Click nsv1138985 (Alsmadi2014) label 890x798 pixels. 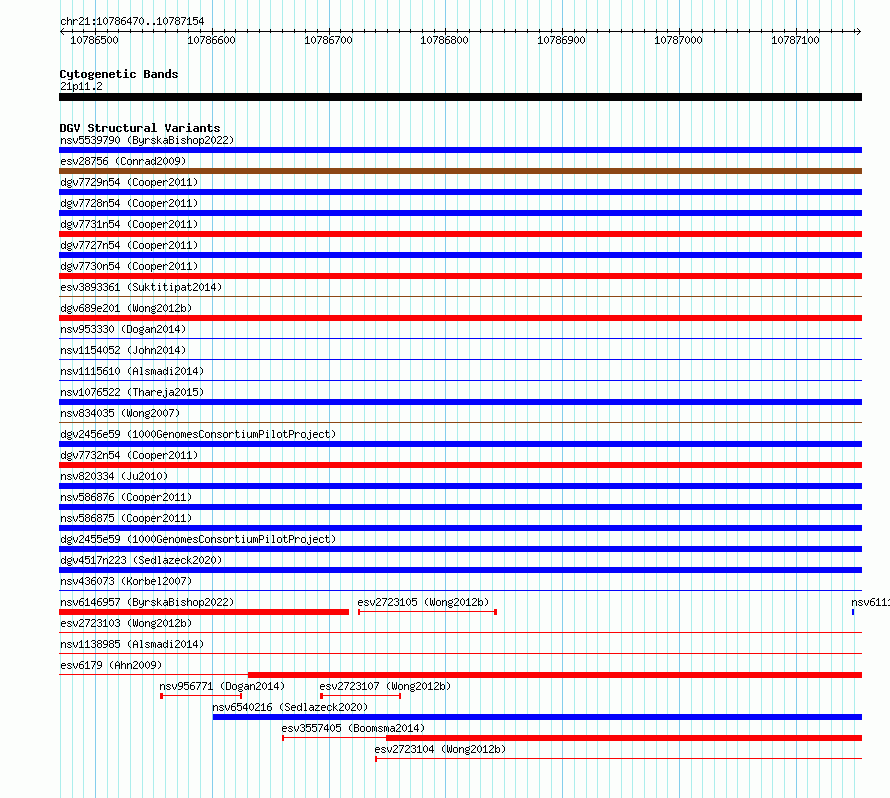132,644
